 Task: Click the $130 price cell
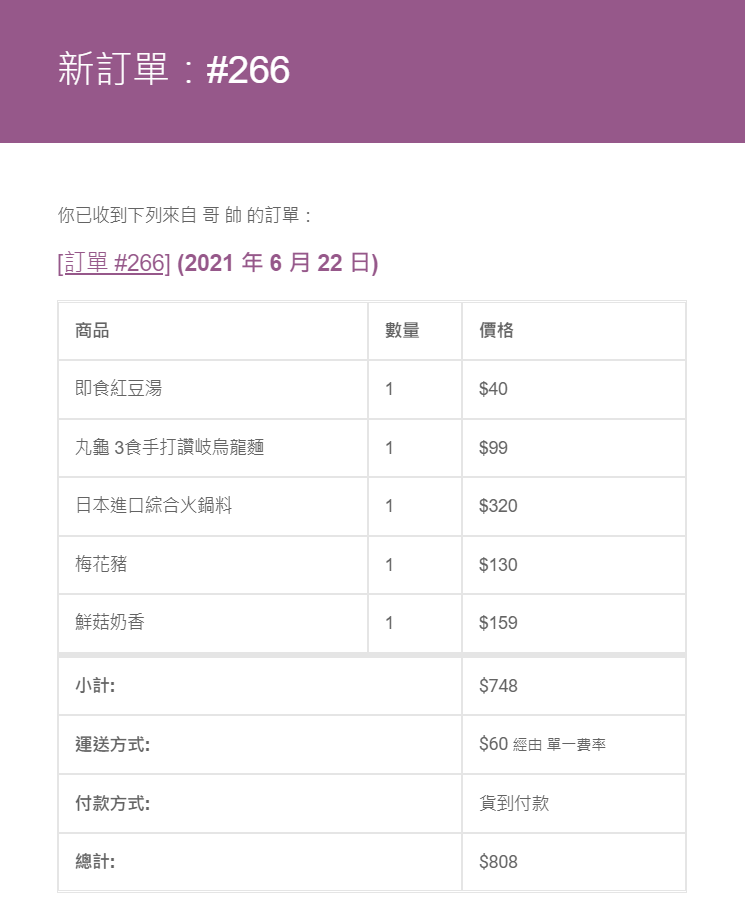tap(498, 564)
